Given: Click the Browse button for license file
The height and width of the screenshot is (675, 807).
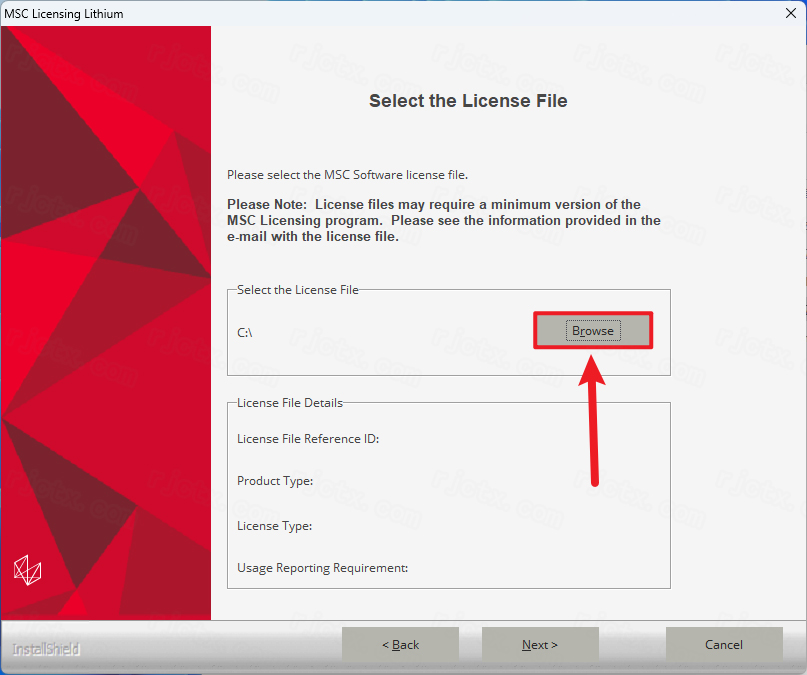Looking at the screenshot, I should pyautogui.click(x=593, y=330).
